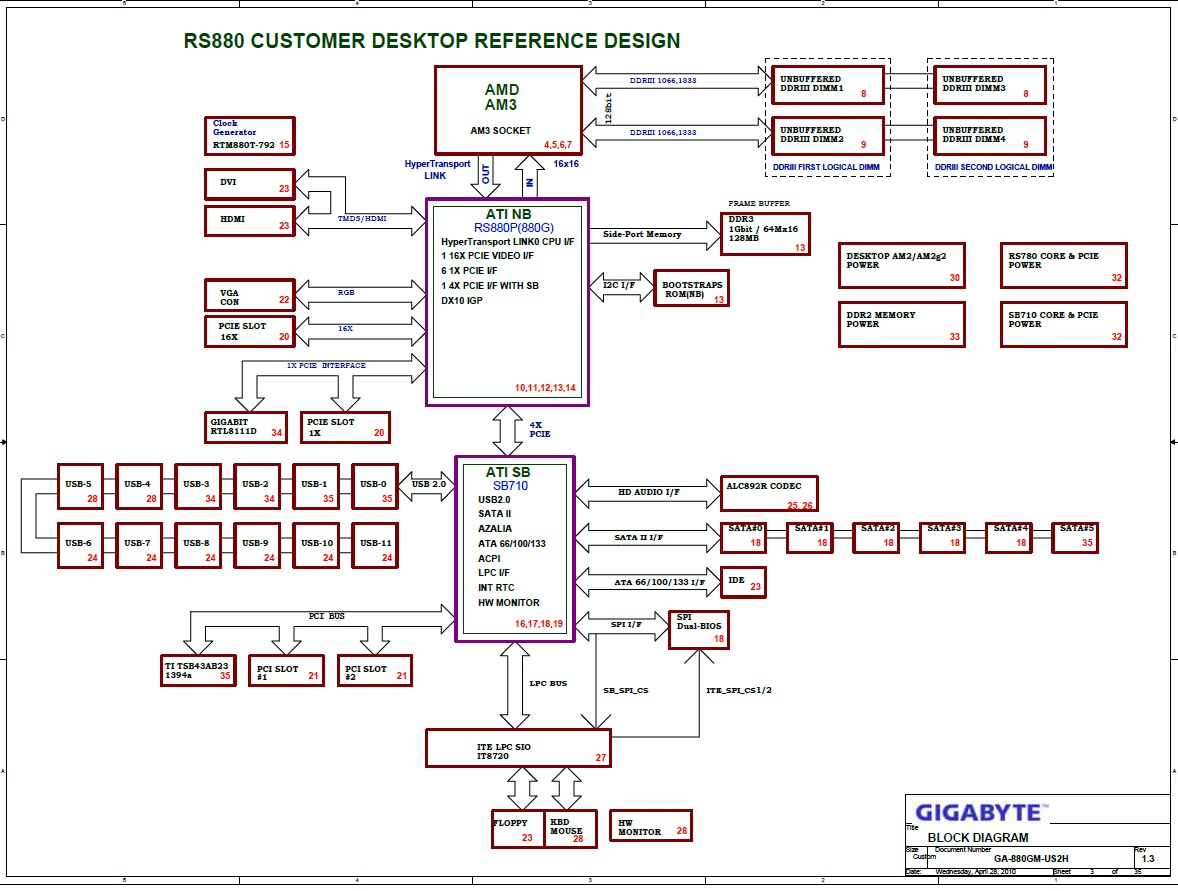Viewport: 1178px width, 891px height.
Task: Click the SATA#2 block
Action: coord(876,538)
